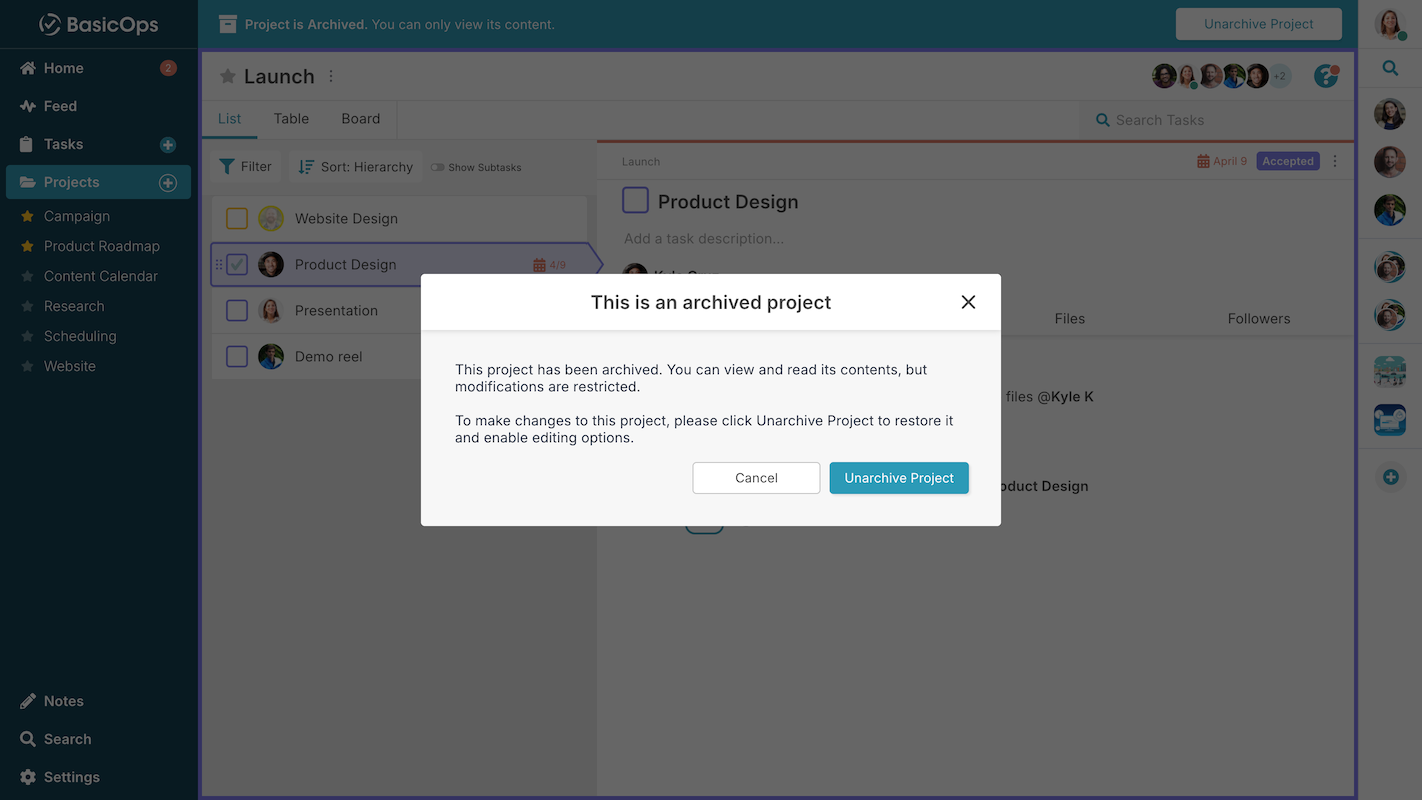Screen dimensions: 1422x800
Task: Click the add plus icon in the right rail
Action: [1390, 477]
